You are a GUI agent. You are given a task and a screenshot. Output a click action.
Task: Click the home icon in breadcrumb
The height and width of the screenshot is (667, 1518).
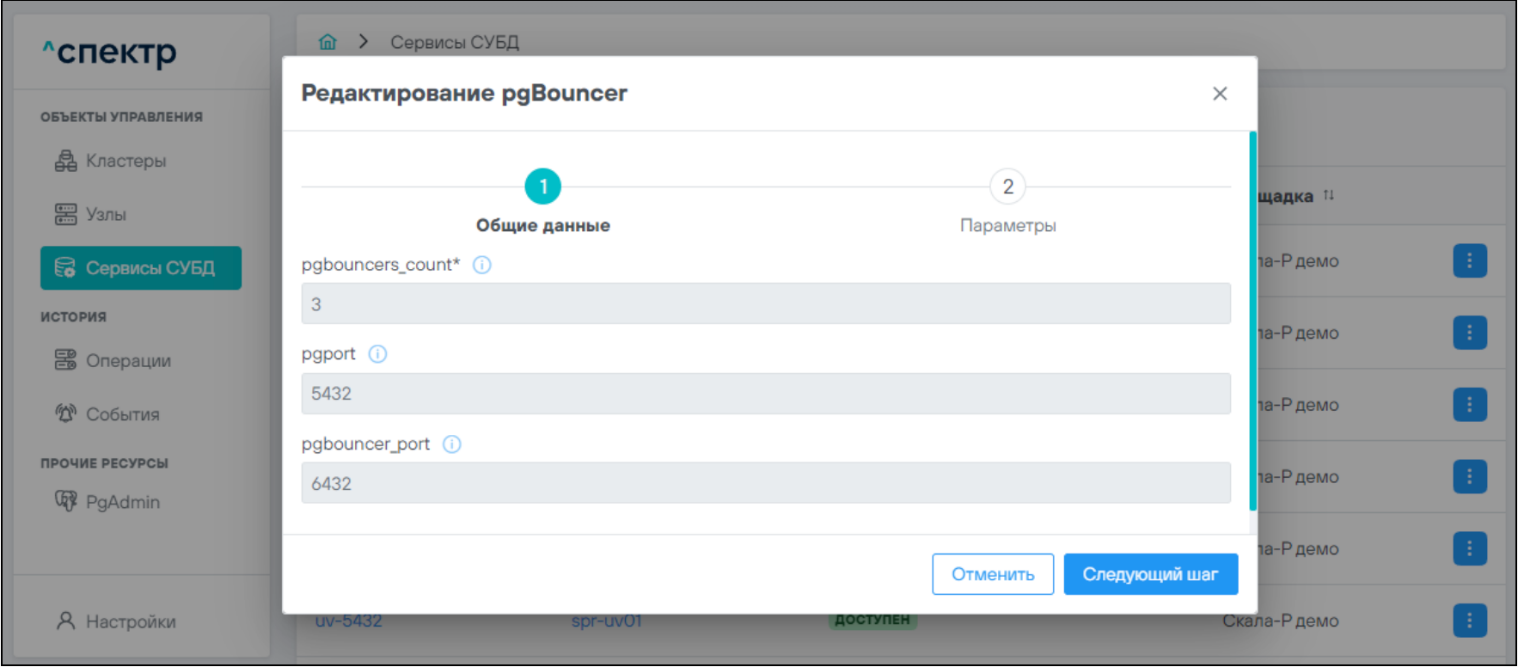point(327,42)
